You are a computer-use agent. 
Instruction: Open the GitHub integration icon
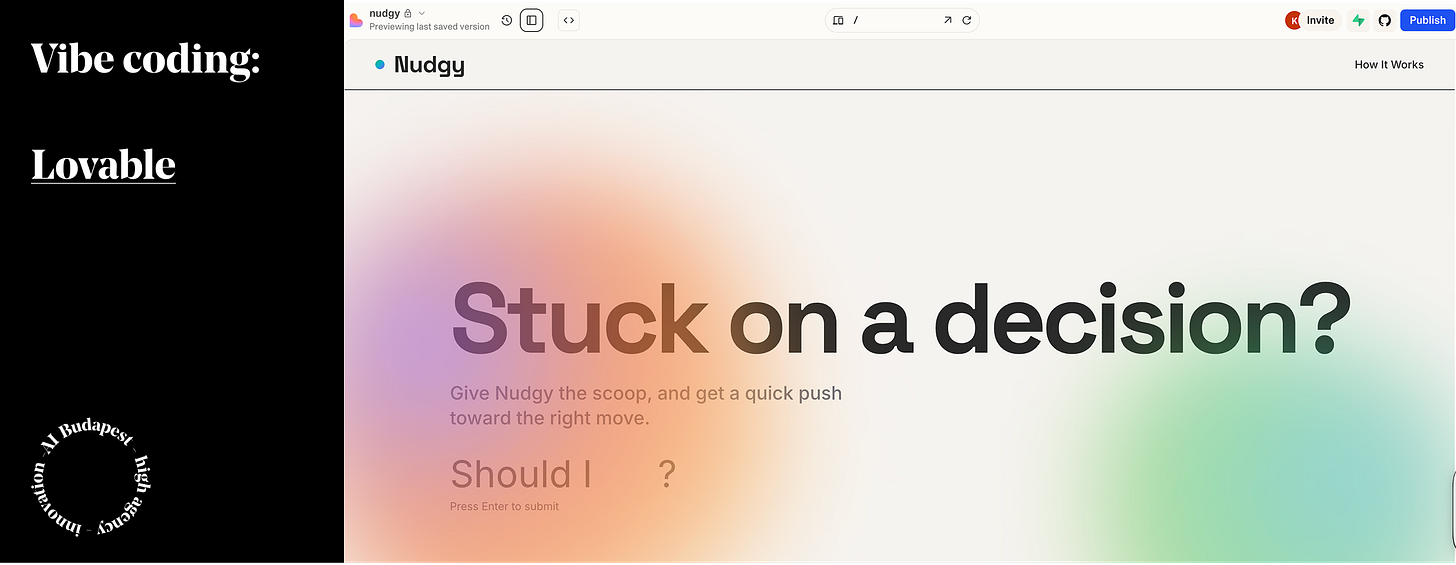(x=1385, y=20)
